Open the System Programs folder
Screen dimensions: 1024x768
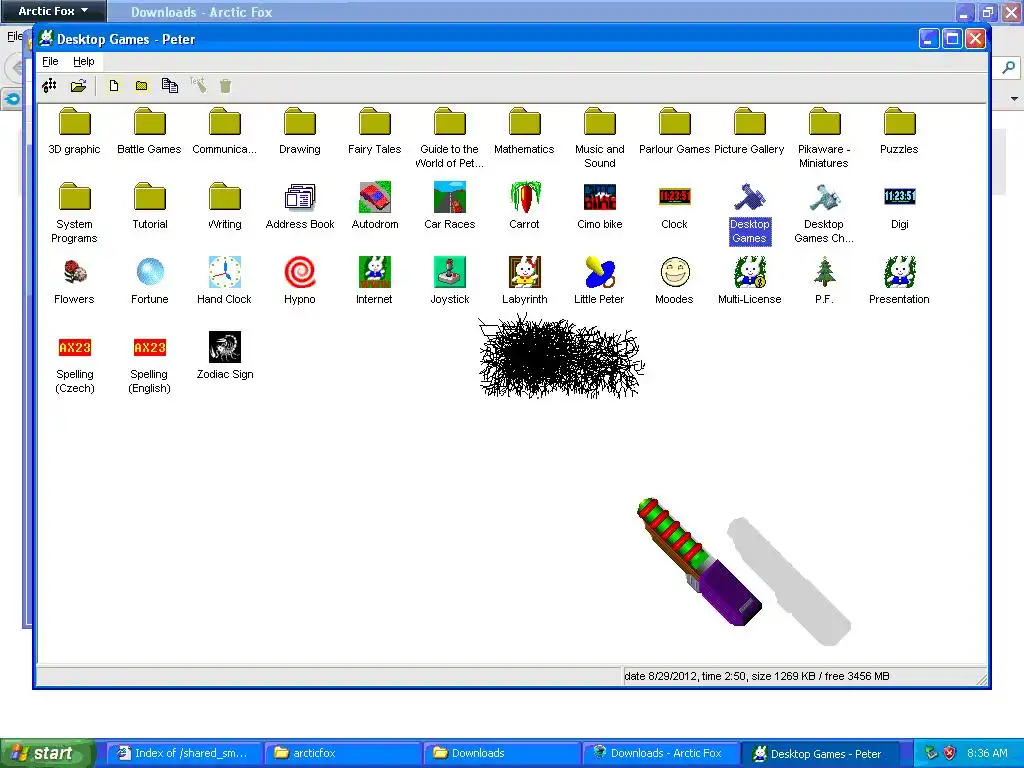[x=74, y=198]
